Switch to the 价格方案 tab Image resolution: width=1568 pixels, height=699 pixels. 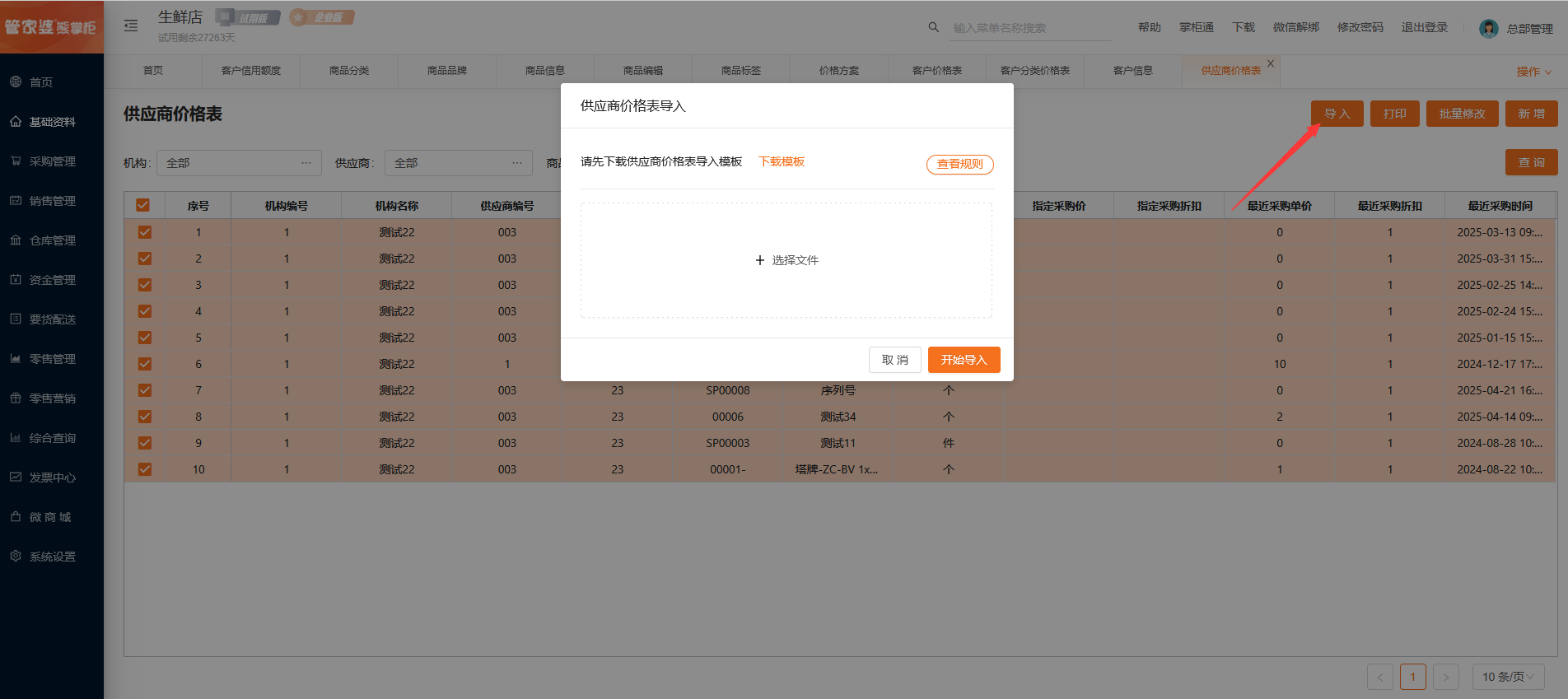[x=839, y=71]
